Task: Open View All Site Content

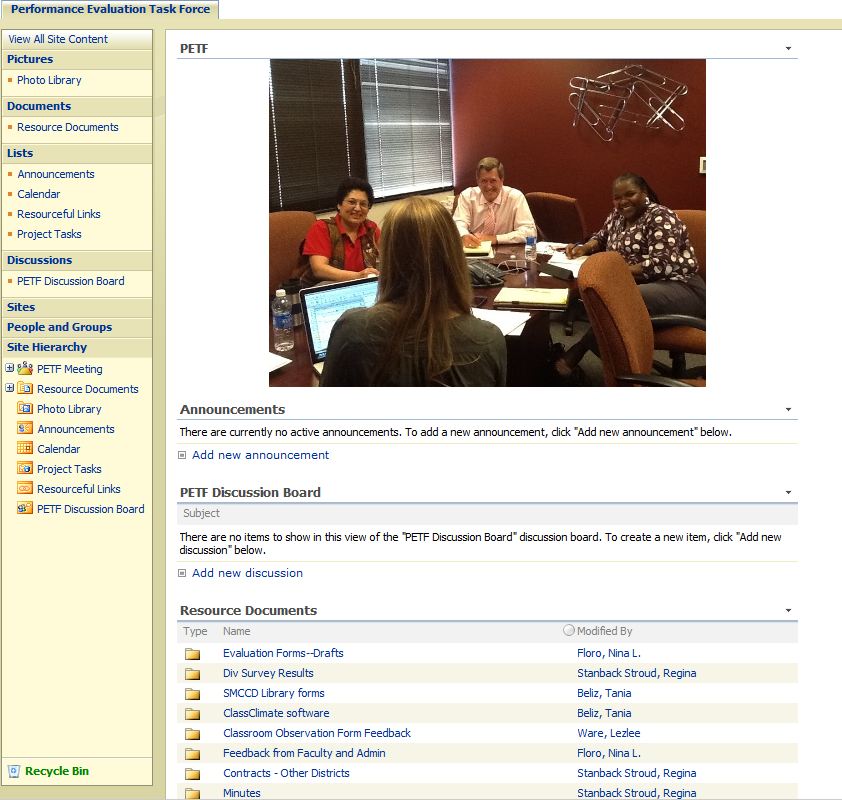Action: click(58, 39)
